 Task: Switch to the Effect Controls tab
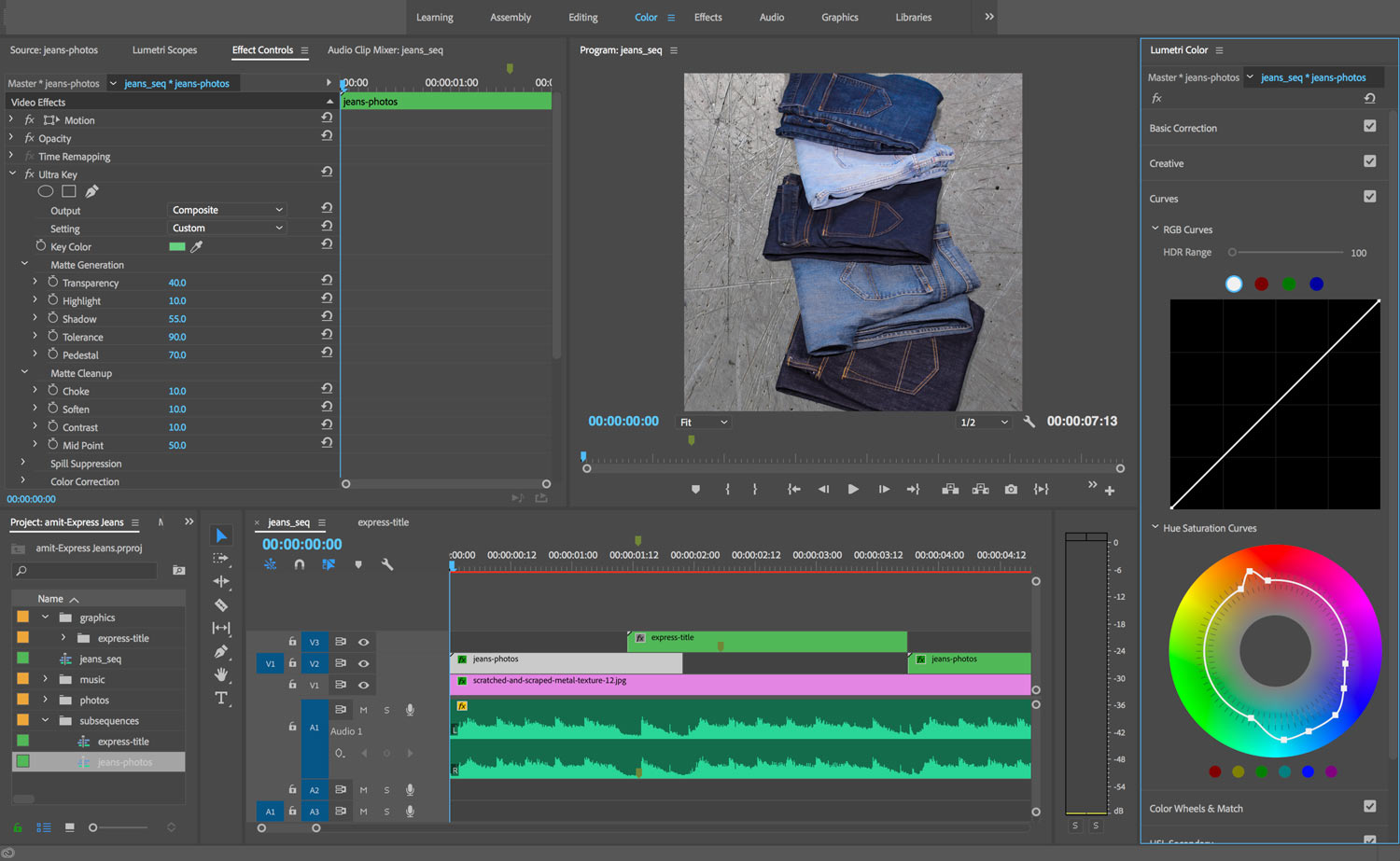click(269, 50)
